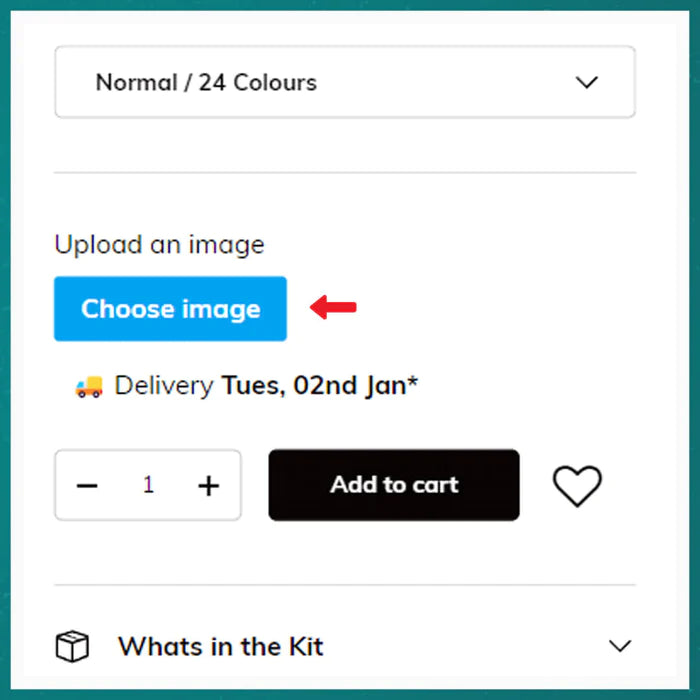The image size is (700, 700).
Task: Click the delivery truck icon
Action: 89,386
